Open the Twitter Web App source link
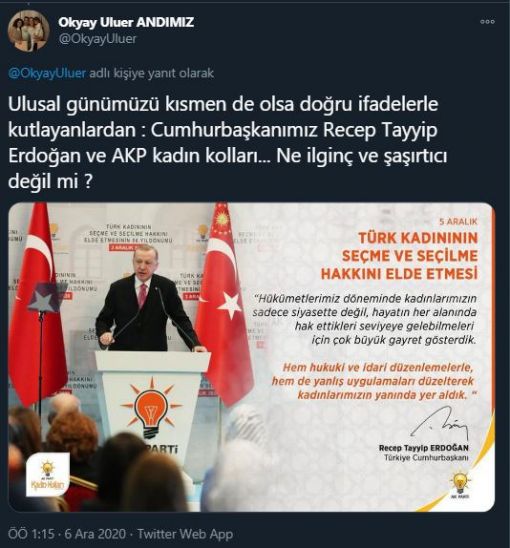 [185, 534]
